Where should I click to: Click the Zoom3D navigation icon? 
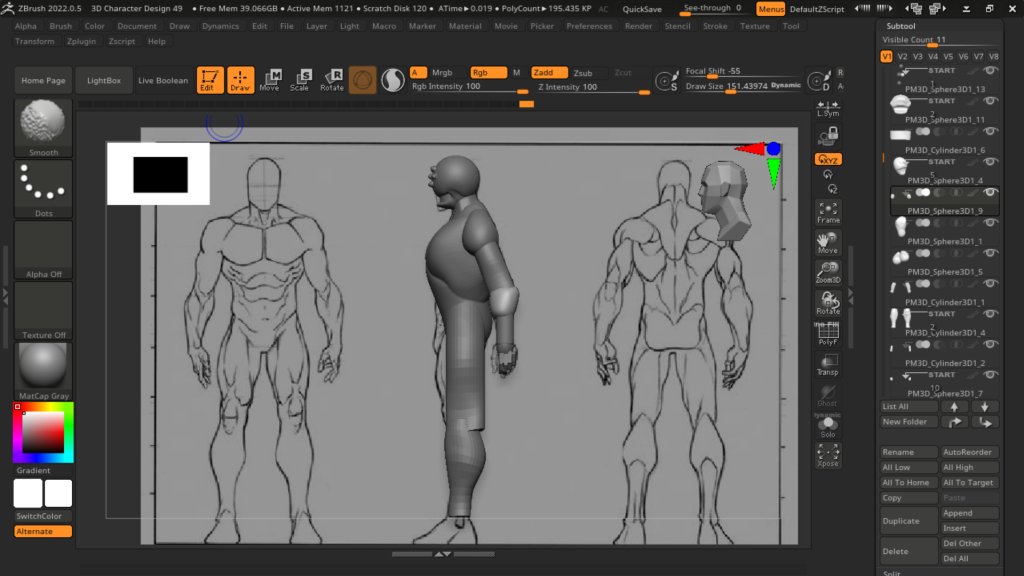coord(828,272)
